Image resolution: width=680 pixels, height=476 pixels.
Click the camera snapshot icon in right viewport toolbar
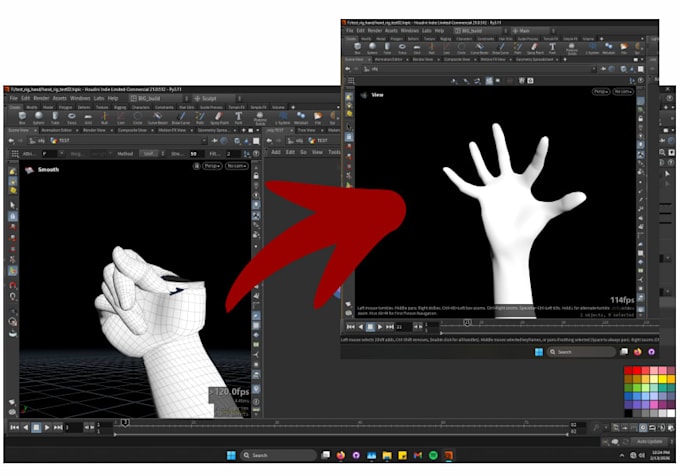coord(530,81)
